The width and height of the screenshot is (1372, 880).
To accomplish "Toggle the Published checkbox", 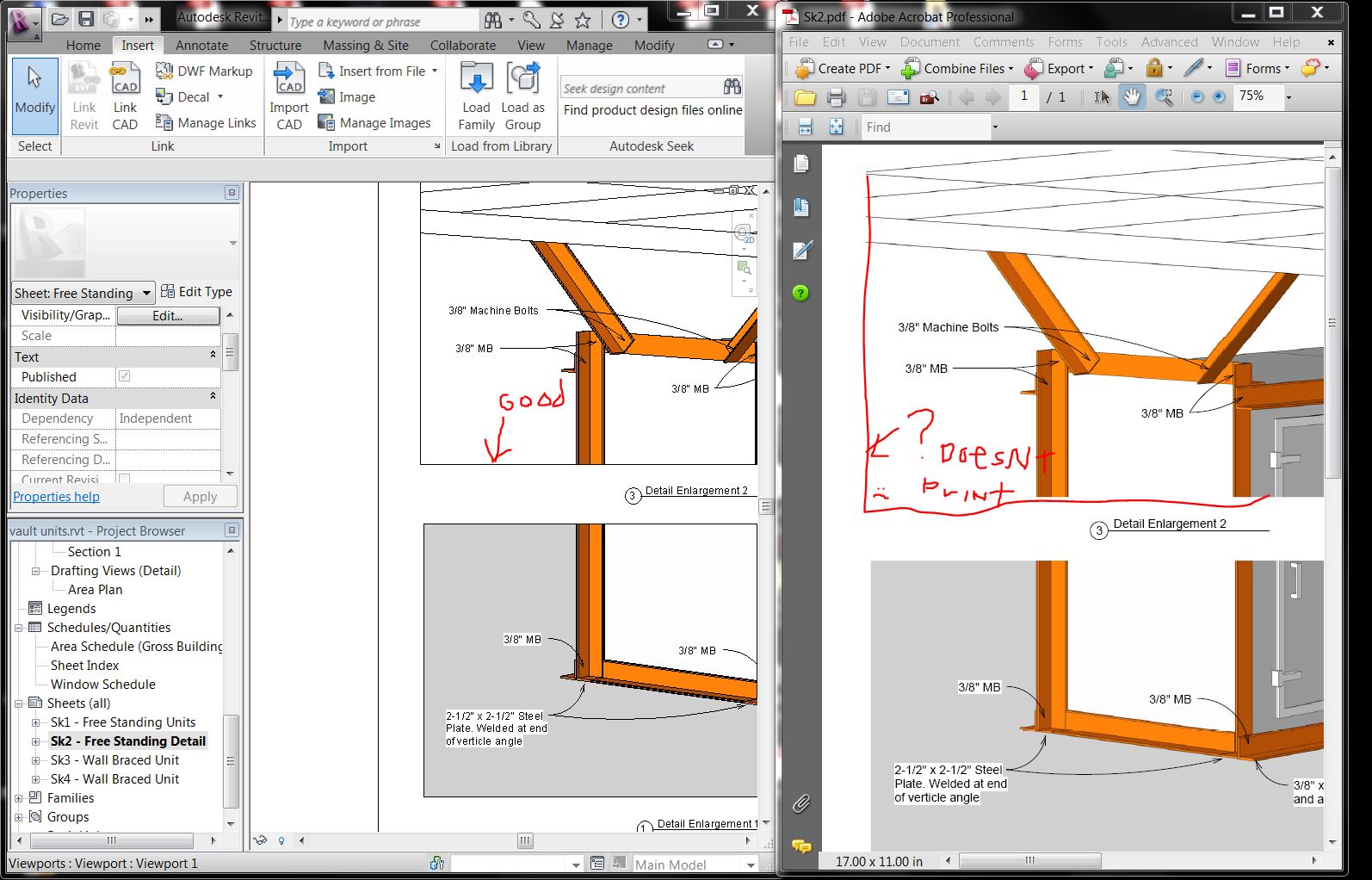I will [125, 376].
